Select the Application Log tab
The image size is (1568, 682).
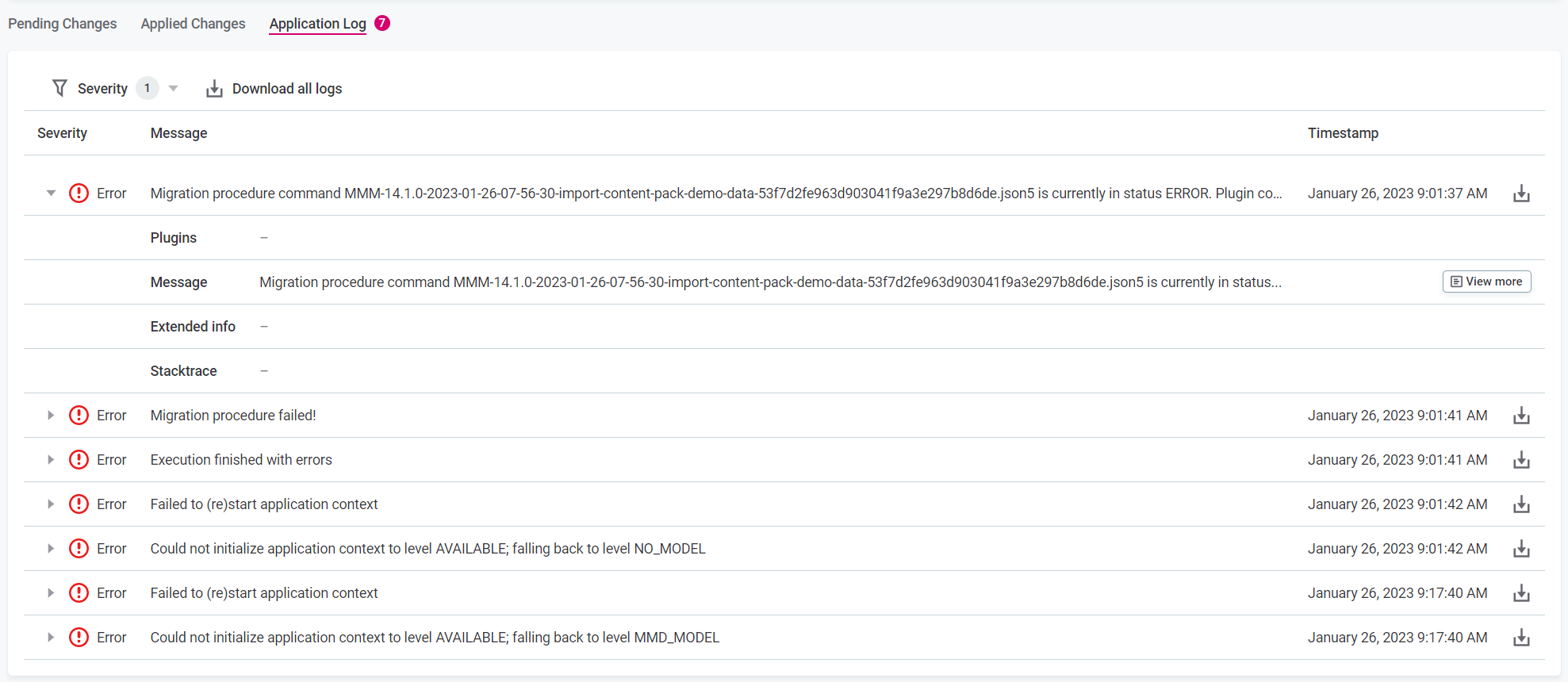coord(317,24)
